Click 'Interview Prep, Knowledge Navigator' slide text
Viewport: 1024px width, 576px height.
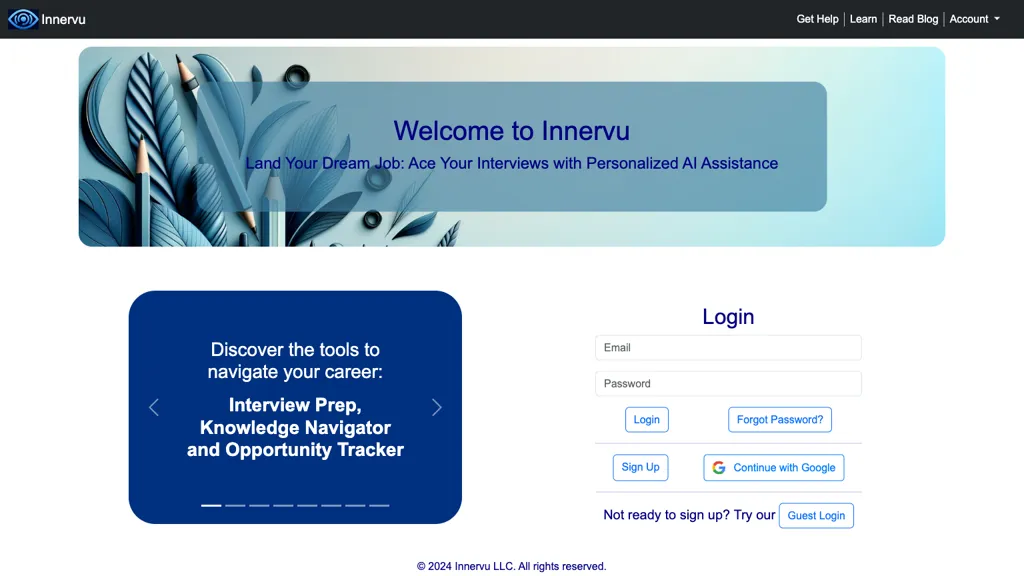tap(295, 427)
